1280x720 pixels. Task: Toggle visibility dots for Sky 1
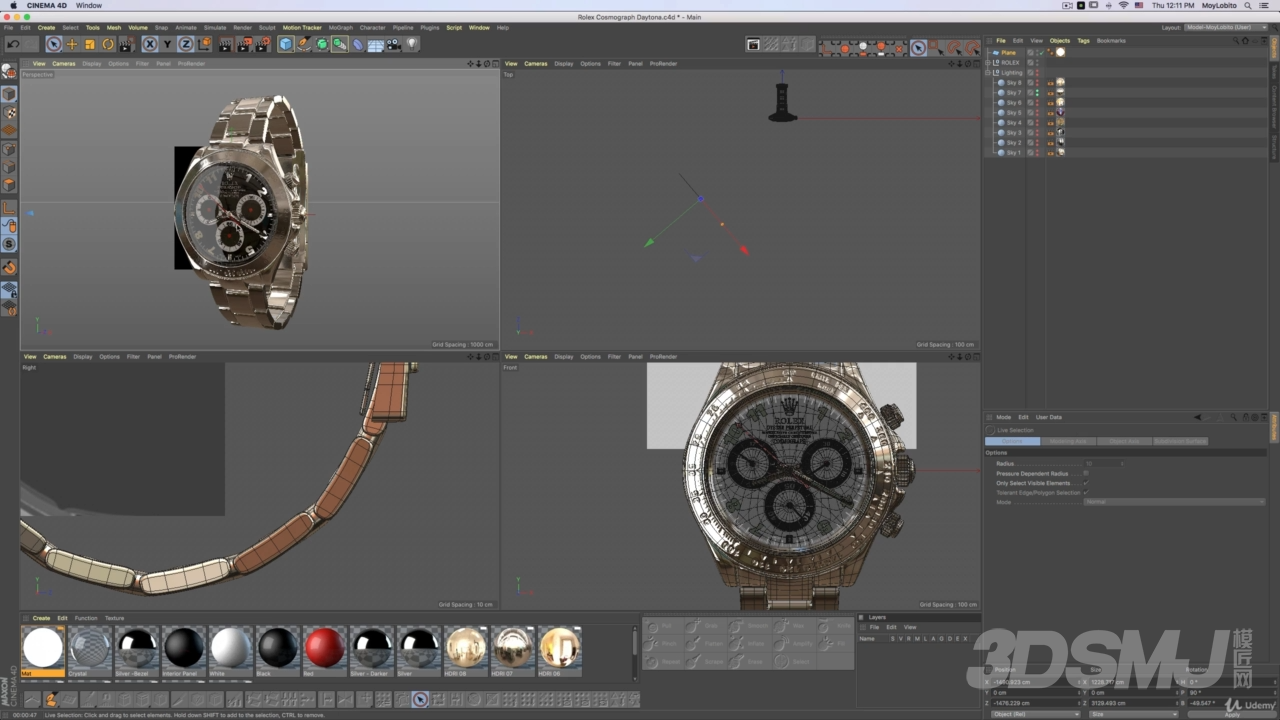(1037, 153)
